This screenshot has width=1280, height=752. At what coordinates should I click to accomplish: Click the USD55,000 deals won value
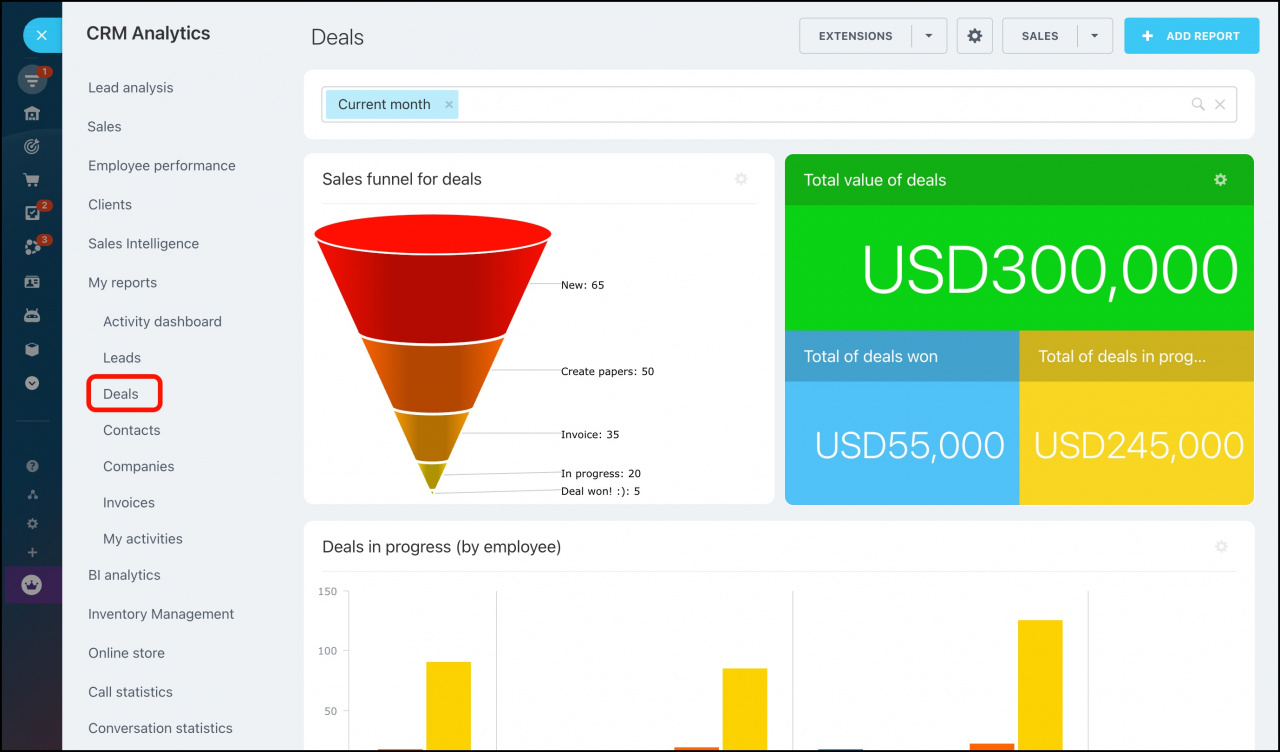point(909,445)
